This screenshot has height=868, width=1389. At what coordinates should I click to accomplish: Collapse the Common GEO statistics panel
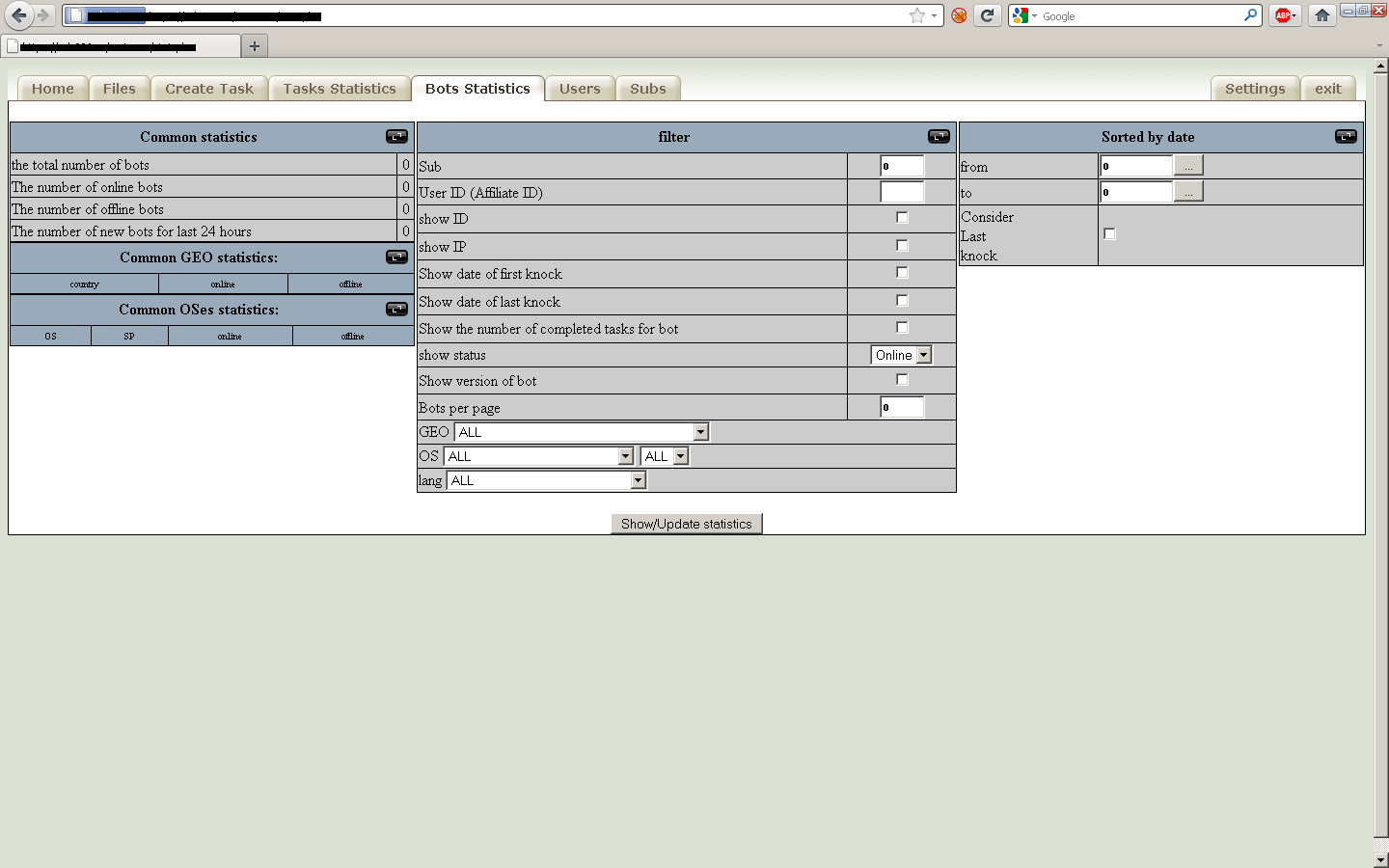(x=396, y=258)
